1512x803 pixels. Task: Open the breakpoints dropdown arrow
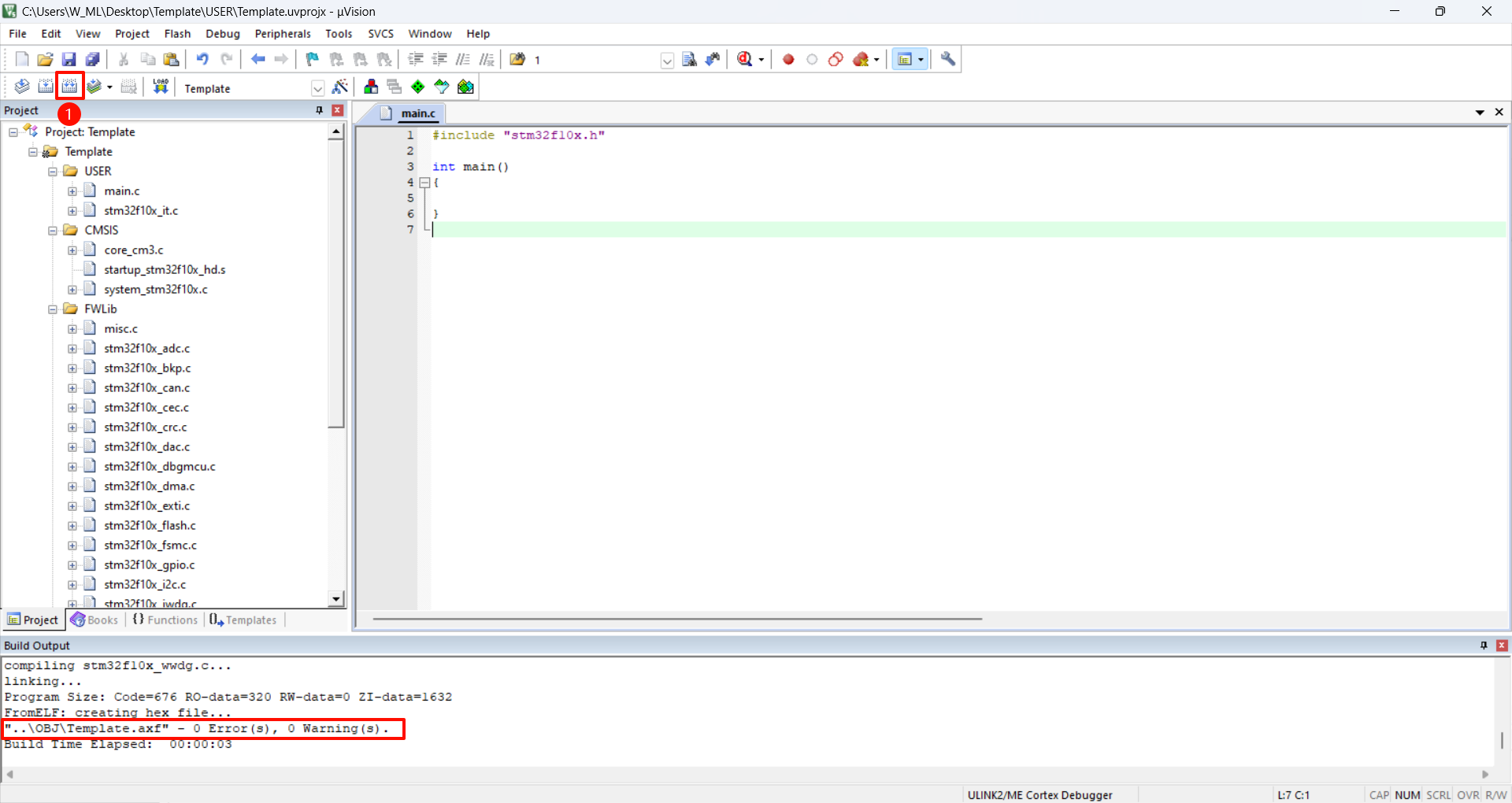pos(876,60)
